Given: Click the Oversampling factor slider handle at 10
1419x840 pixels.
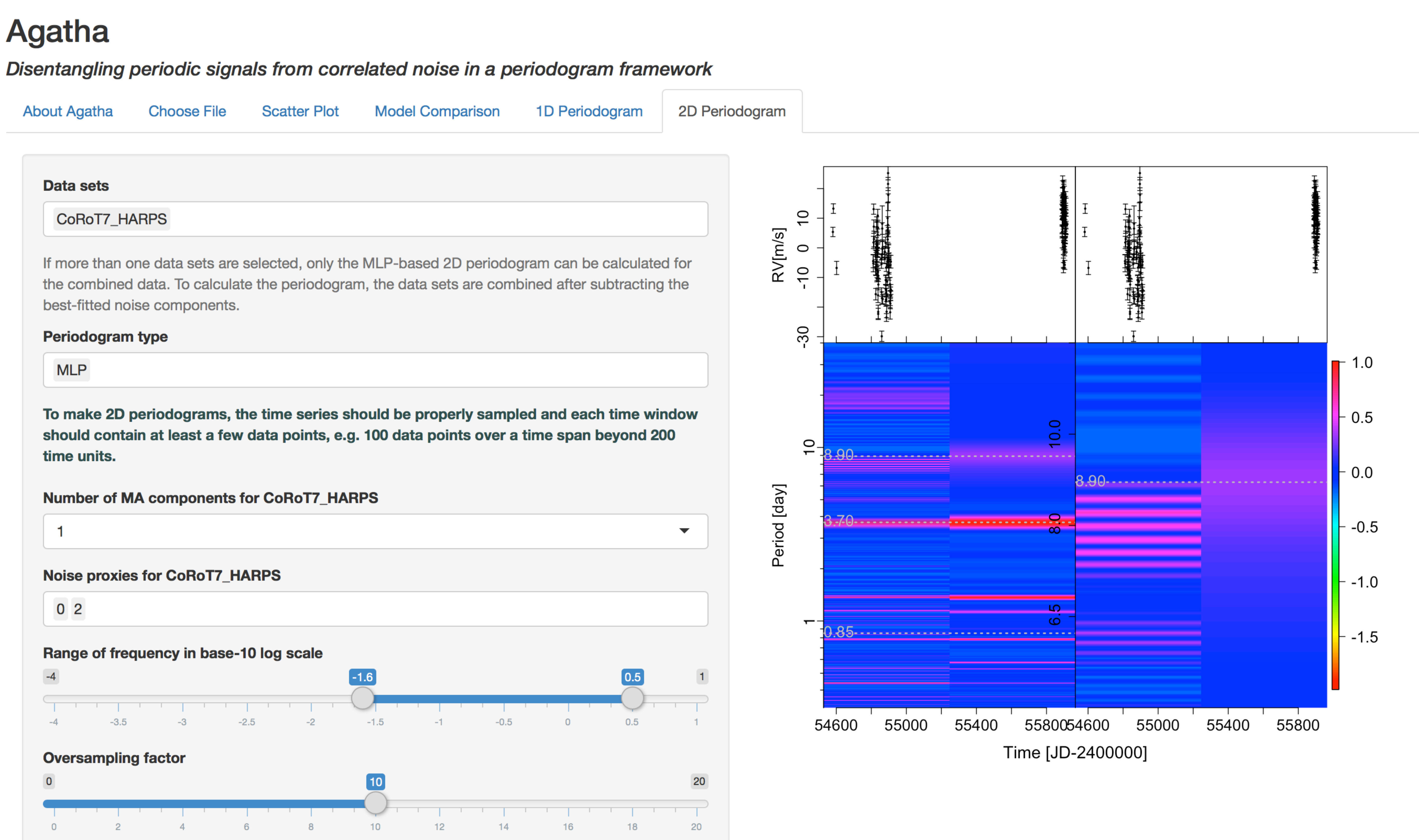Looking at the screenshot, I should click(x=375, y=803).
